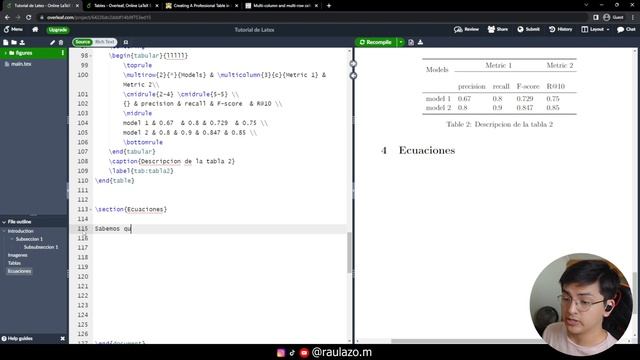This screenshot has height=360, width=640.
Task: Open Share dialog
Action: [x=498, y=29]
